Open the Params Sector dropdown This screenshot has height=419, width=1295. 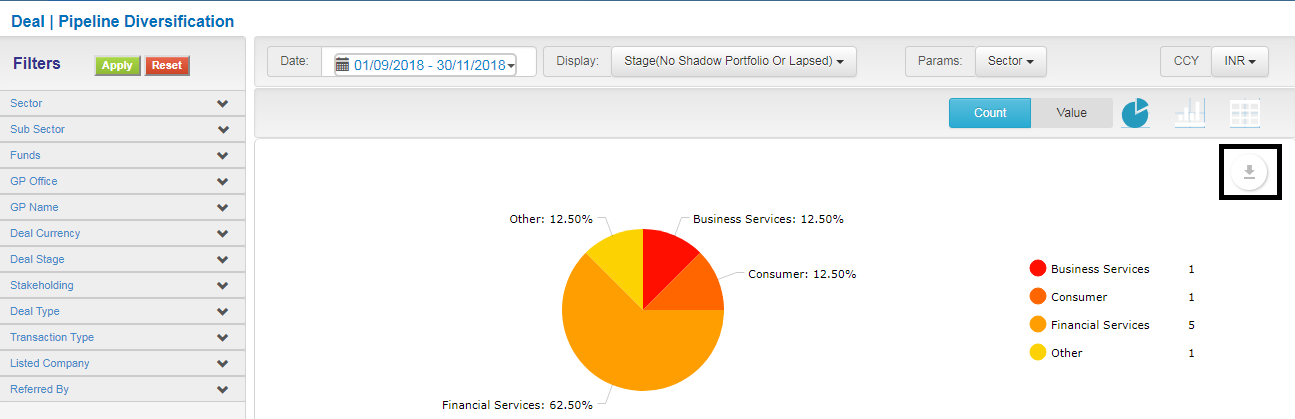tap(1010, 61)
